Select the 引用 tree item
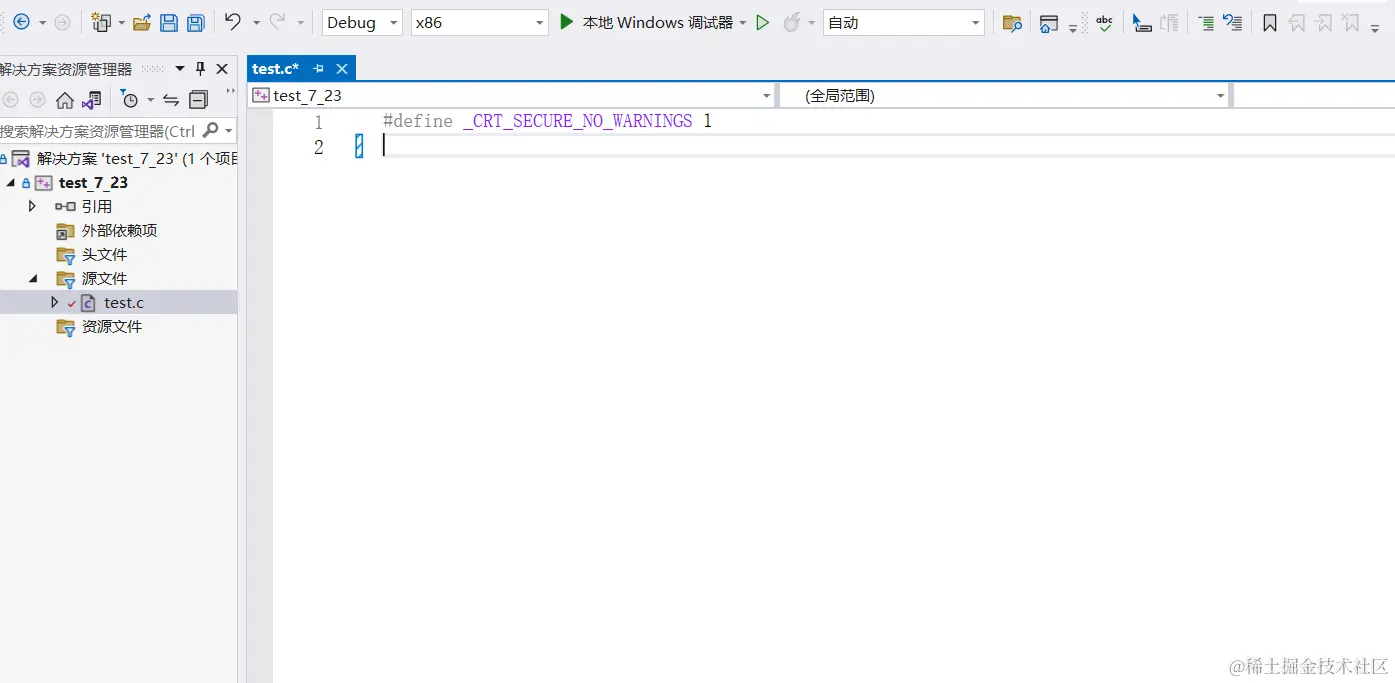The width and height of the screenshot is (1395, 683). [x=97, y=206]
